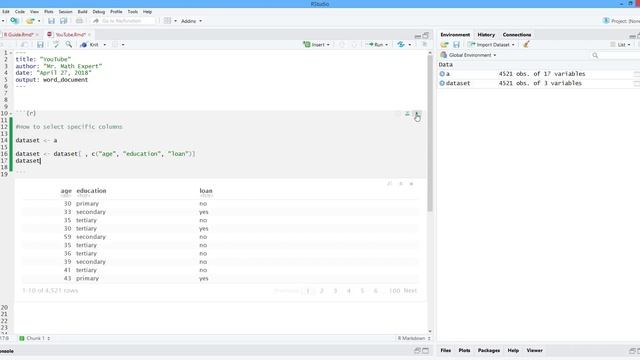Click the editor vertical scrollbar thumb

coord(430,134)
